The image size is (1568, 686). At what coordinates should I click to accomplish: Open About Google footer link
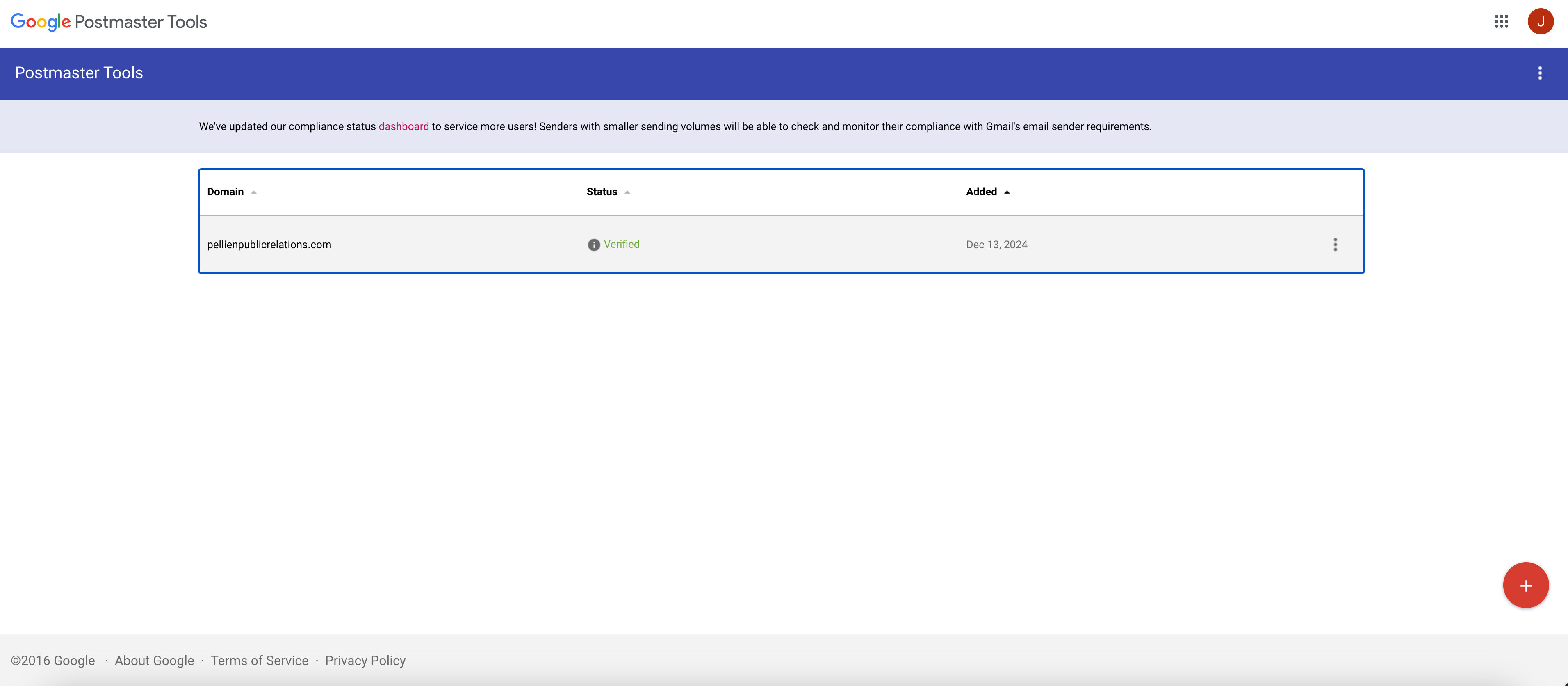[154, 661]
